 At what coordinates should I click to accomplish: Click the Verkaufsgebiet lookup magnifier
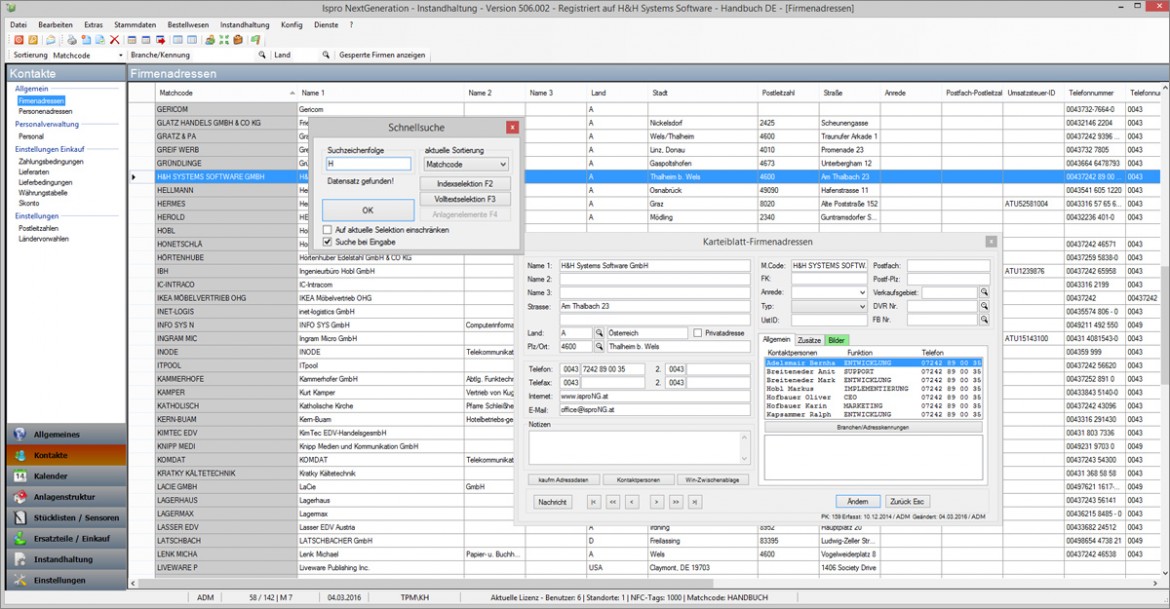pos(984,292)
